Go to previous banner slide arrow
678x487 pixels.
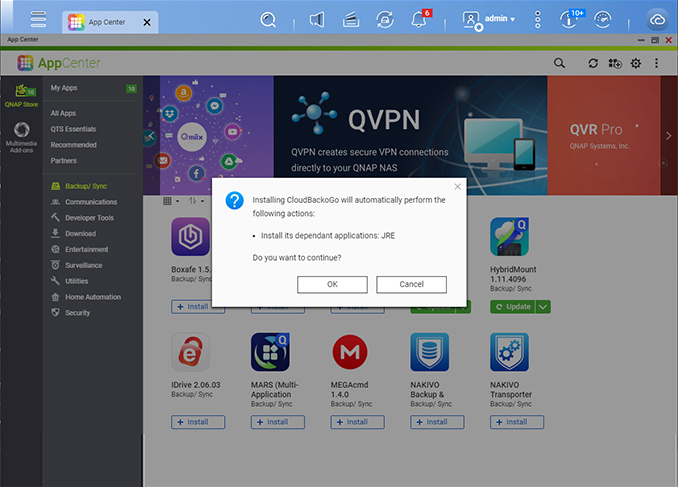pyautogui.click(x=150, y=136)
